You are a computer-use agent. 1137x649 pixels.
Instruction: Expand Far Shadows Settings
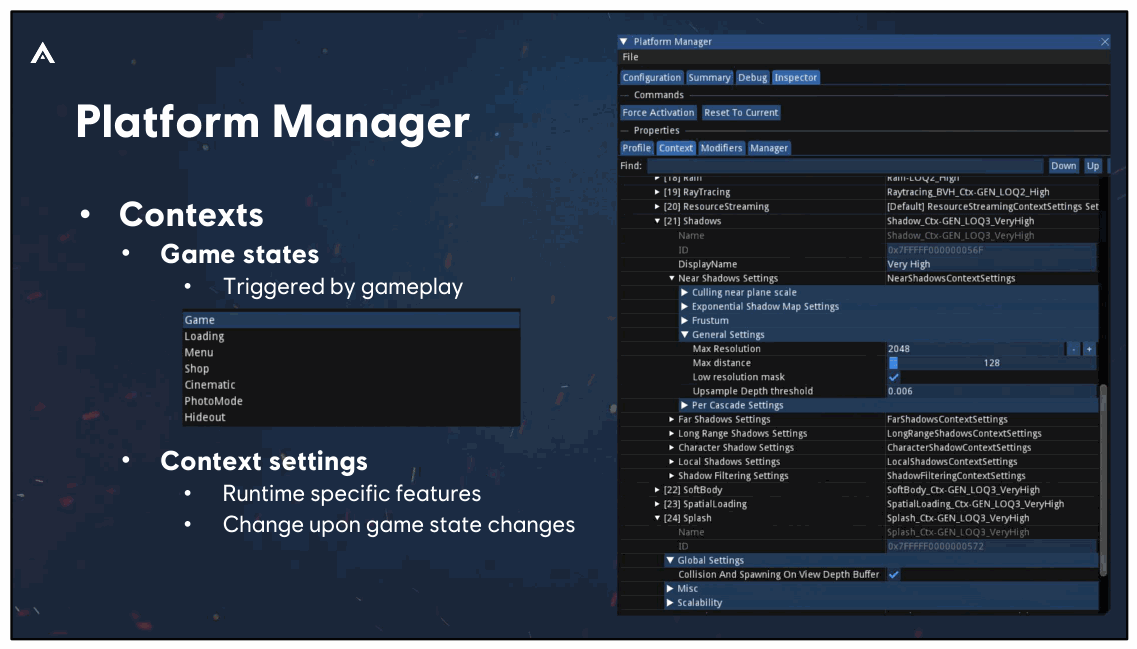tap(671, 419)
